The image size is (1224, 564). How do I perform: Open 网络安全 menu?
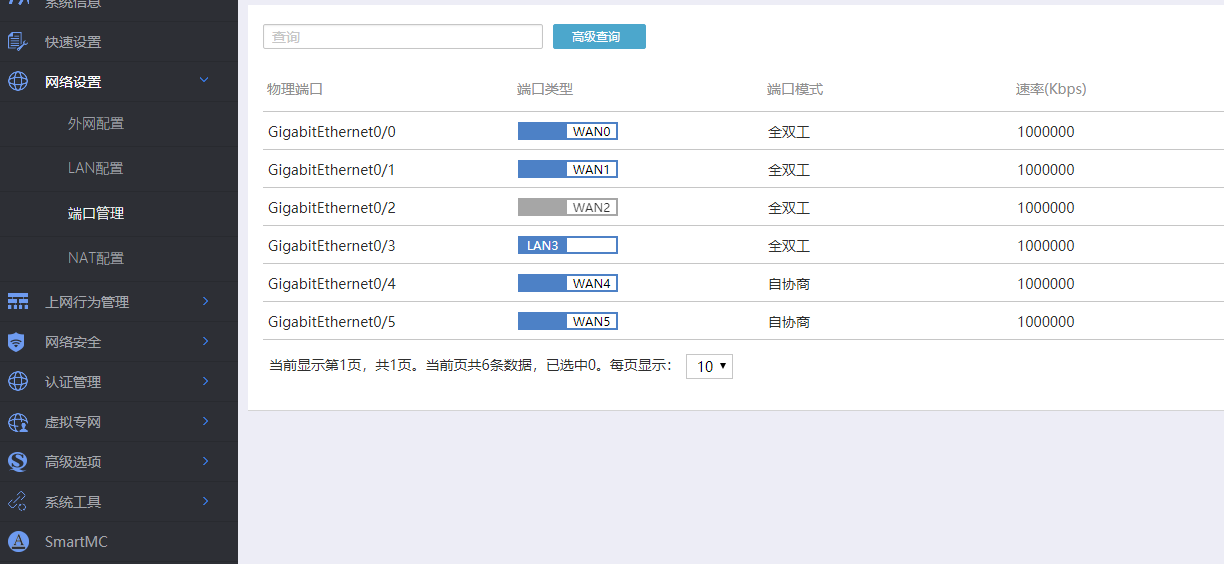click(x=119, y=342)
